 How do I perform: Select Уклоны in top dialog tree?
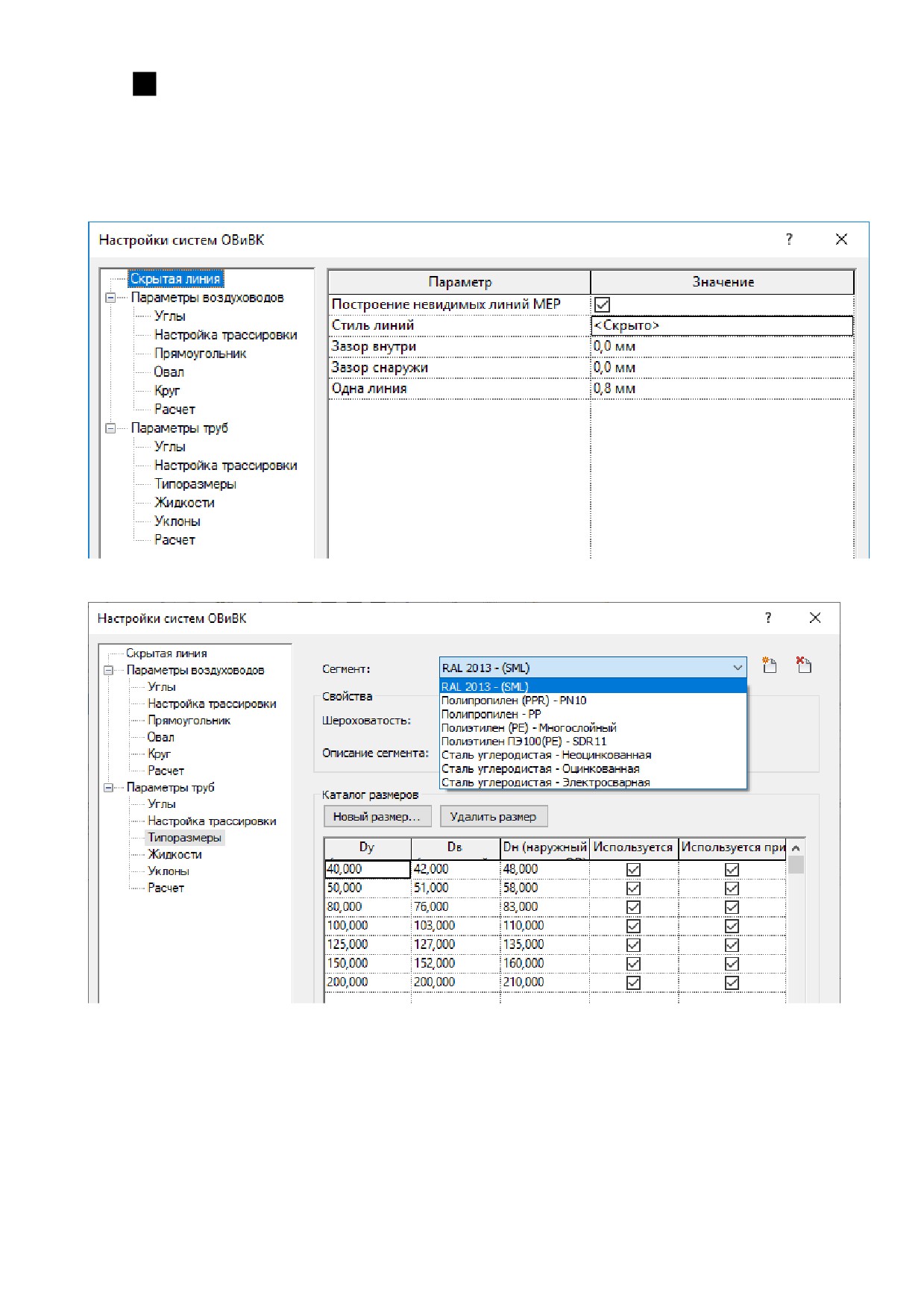pyautogui.click(x=177, y=521)
